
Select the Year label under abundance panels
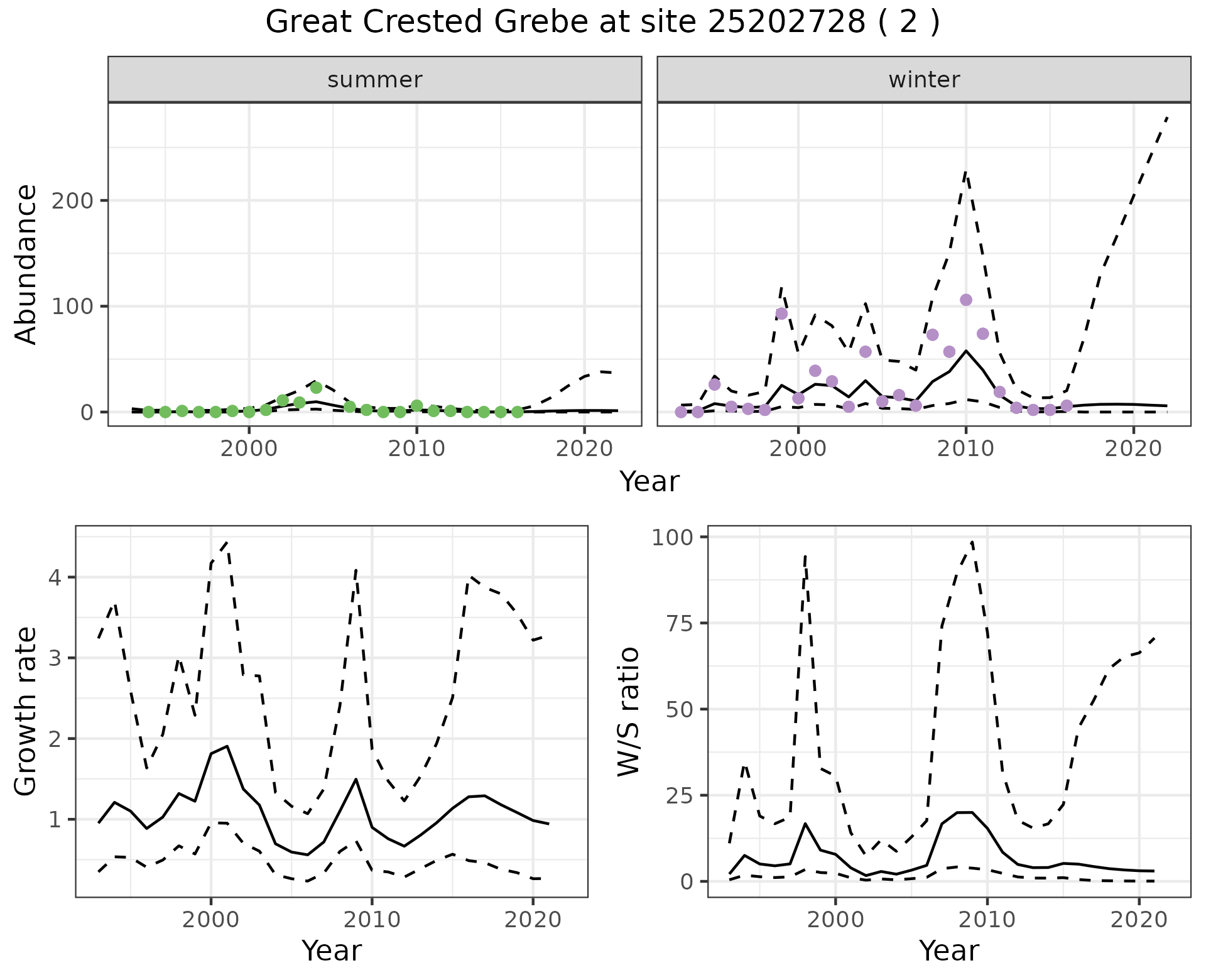pyautogui.click(x=649, y=482)
